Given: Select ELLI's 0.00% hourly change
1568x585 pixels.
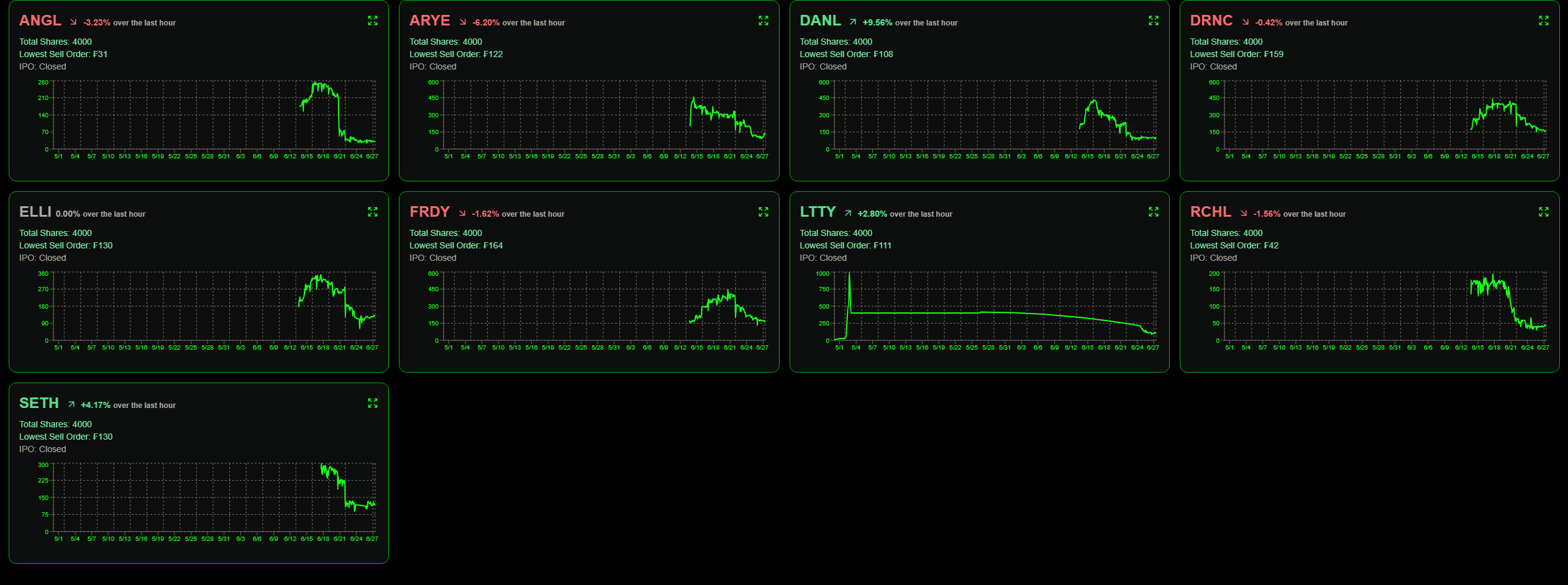Looking at the screenshot, I should (68, 214).
